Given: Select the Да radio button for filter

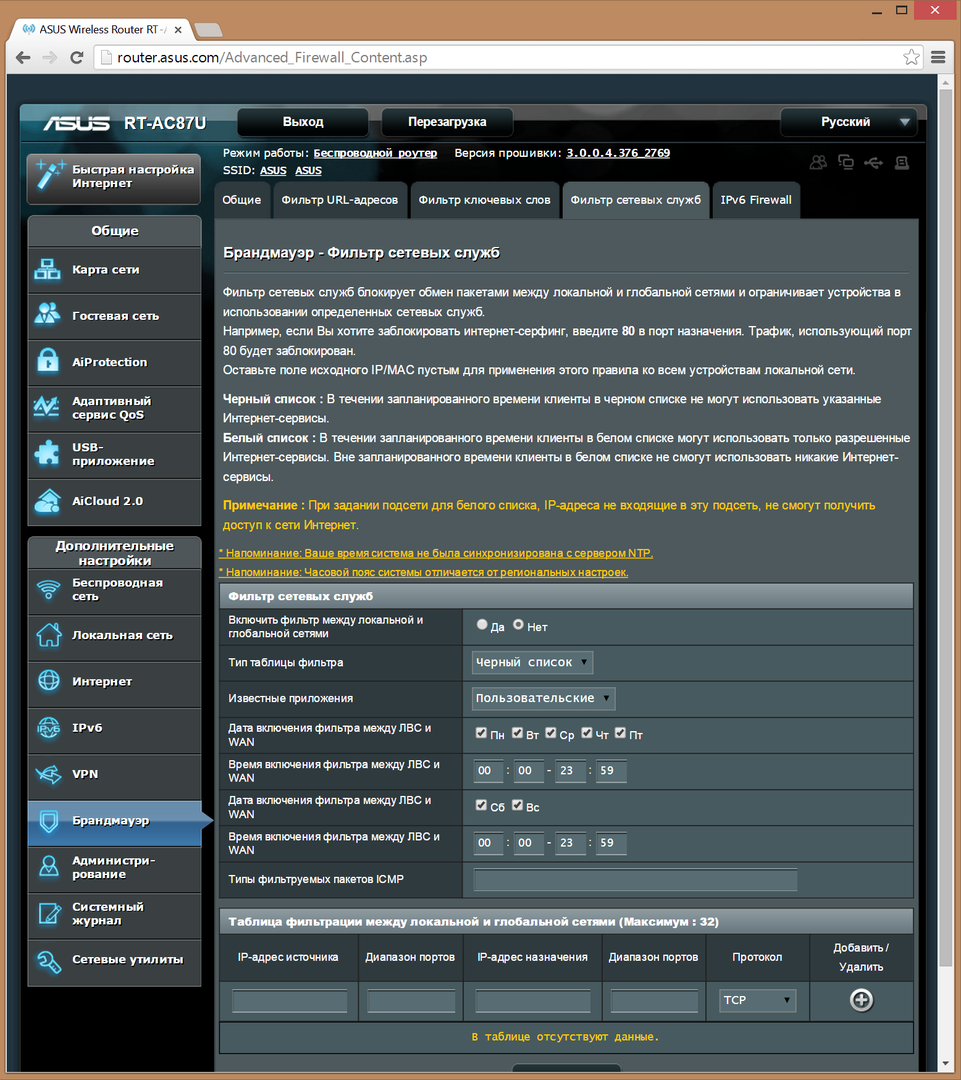Looking at the screenshot, I should click(483, 625).
